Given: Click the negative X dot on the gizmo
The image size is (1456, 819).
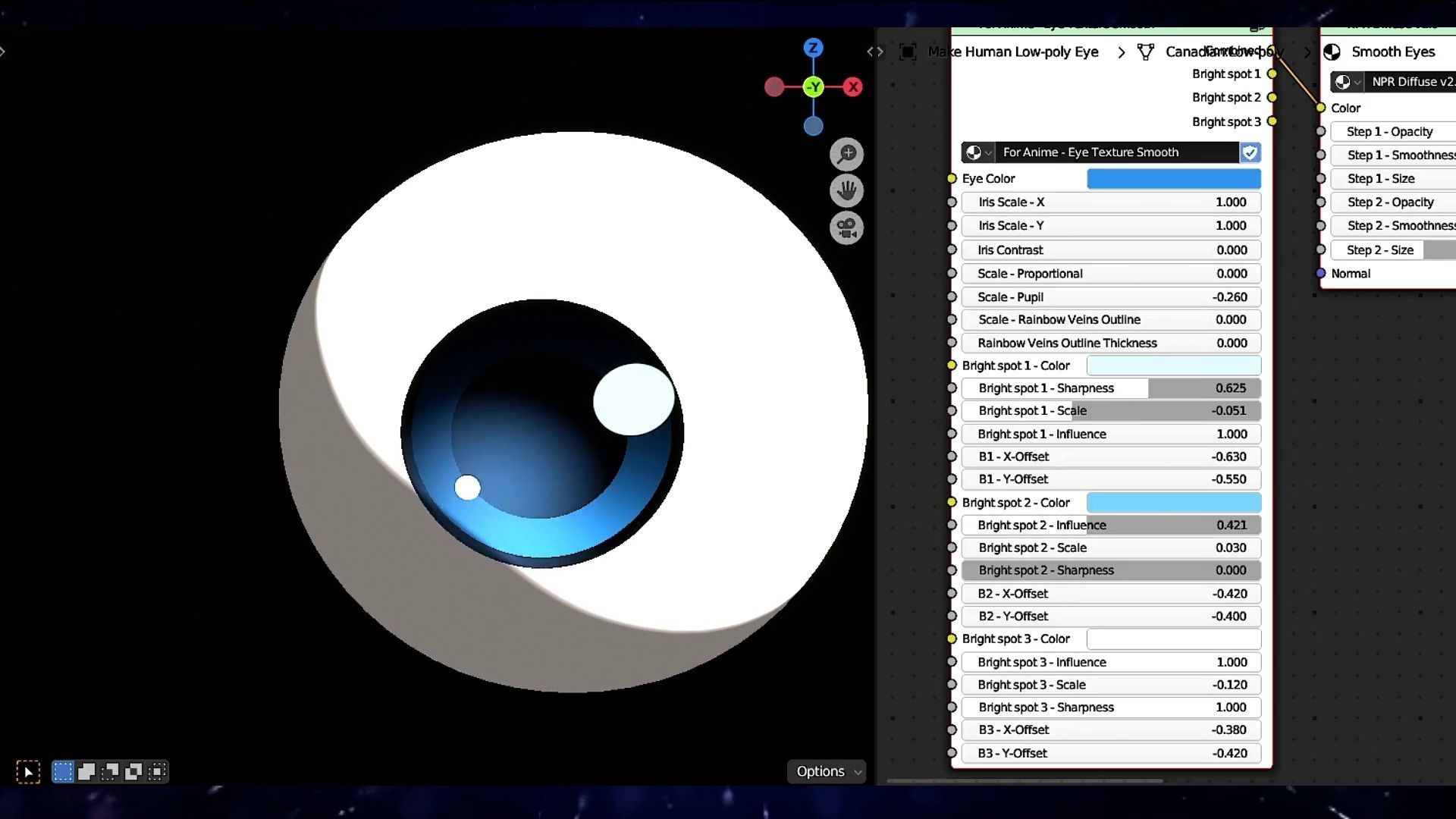Looking at the screenshot, I should (773, 87).
